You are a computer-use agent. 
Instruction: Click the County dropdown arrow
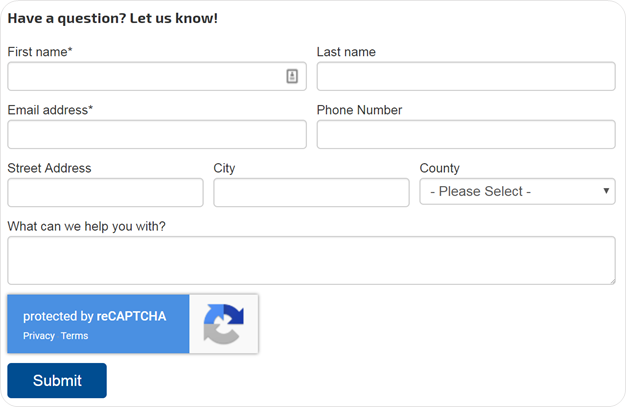(606, 191)
